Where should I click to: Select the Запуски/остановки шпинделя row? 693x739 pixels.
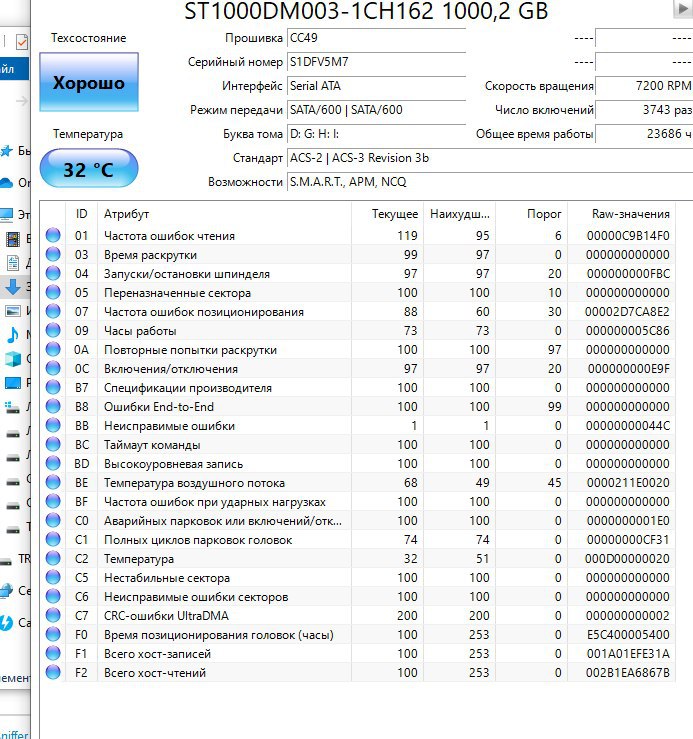(x=357, y=273)
